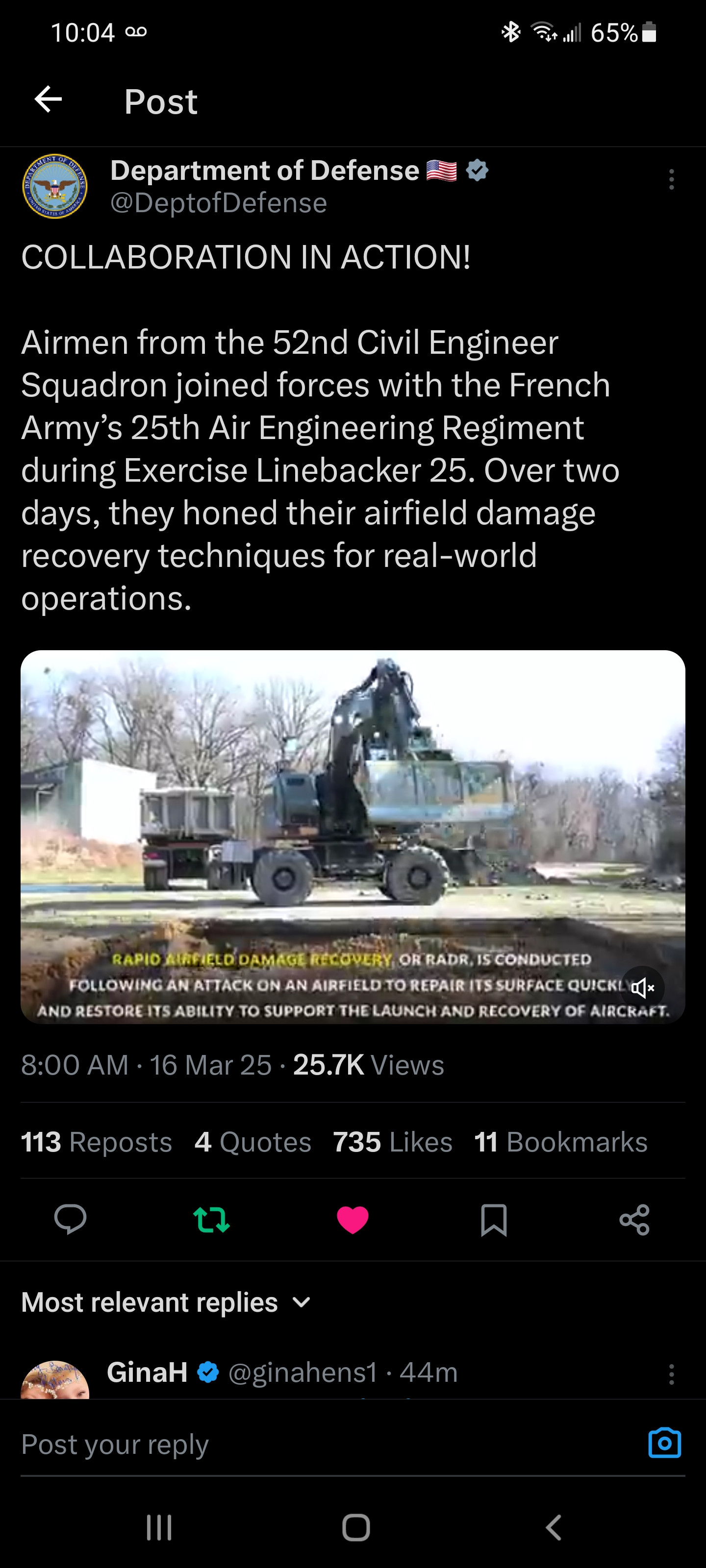This screenshot has width=706, height=1568.
Task: View the 4 Quotes list
Action: click(253, 1142)
